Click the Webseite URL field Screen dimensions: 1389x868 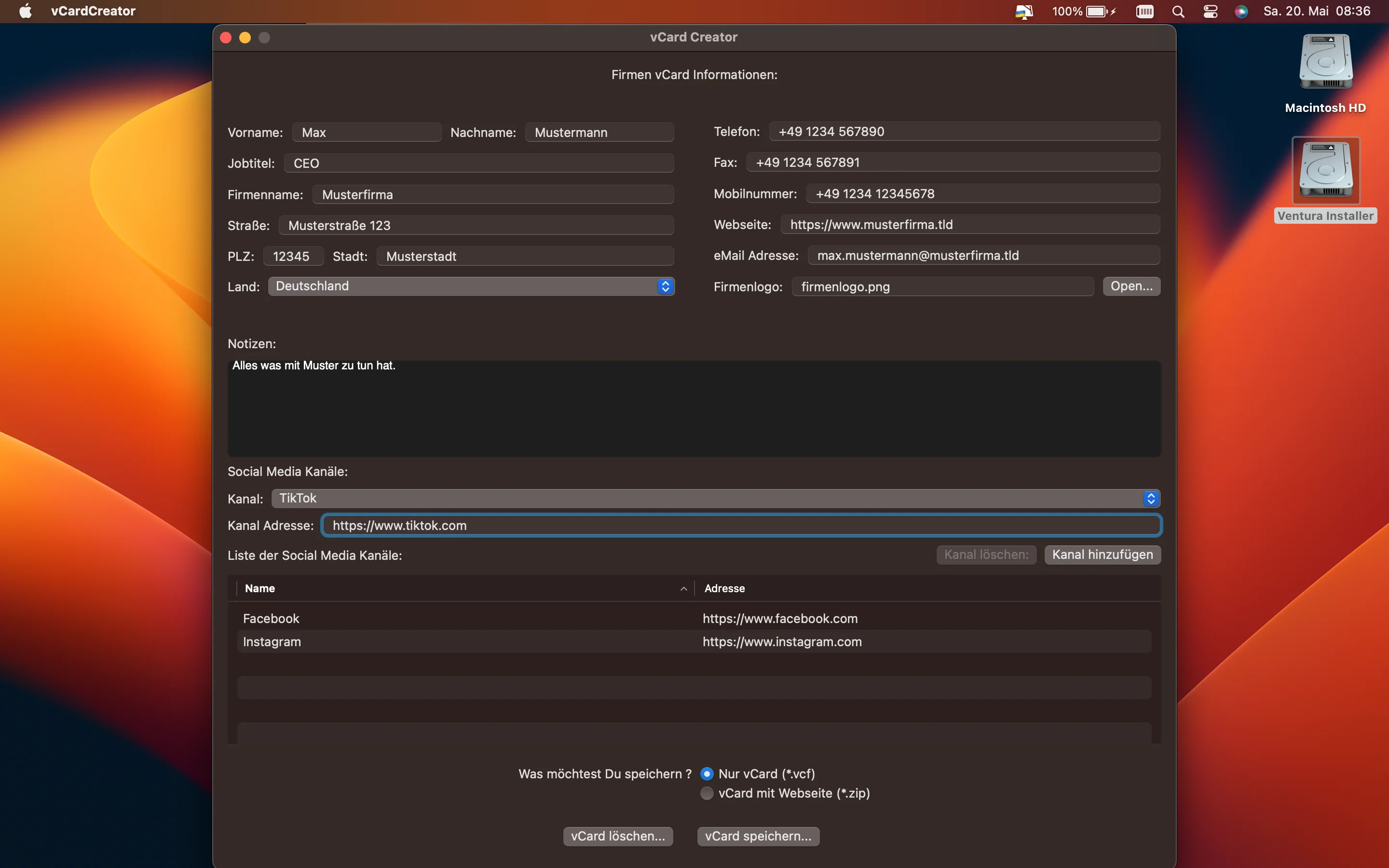coord(970,224)
